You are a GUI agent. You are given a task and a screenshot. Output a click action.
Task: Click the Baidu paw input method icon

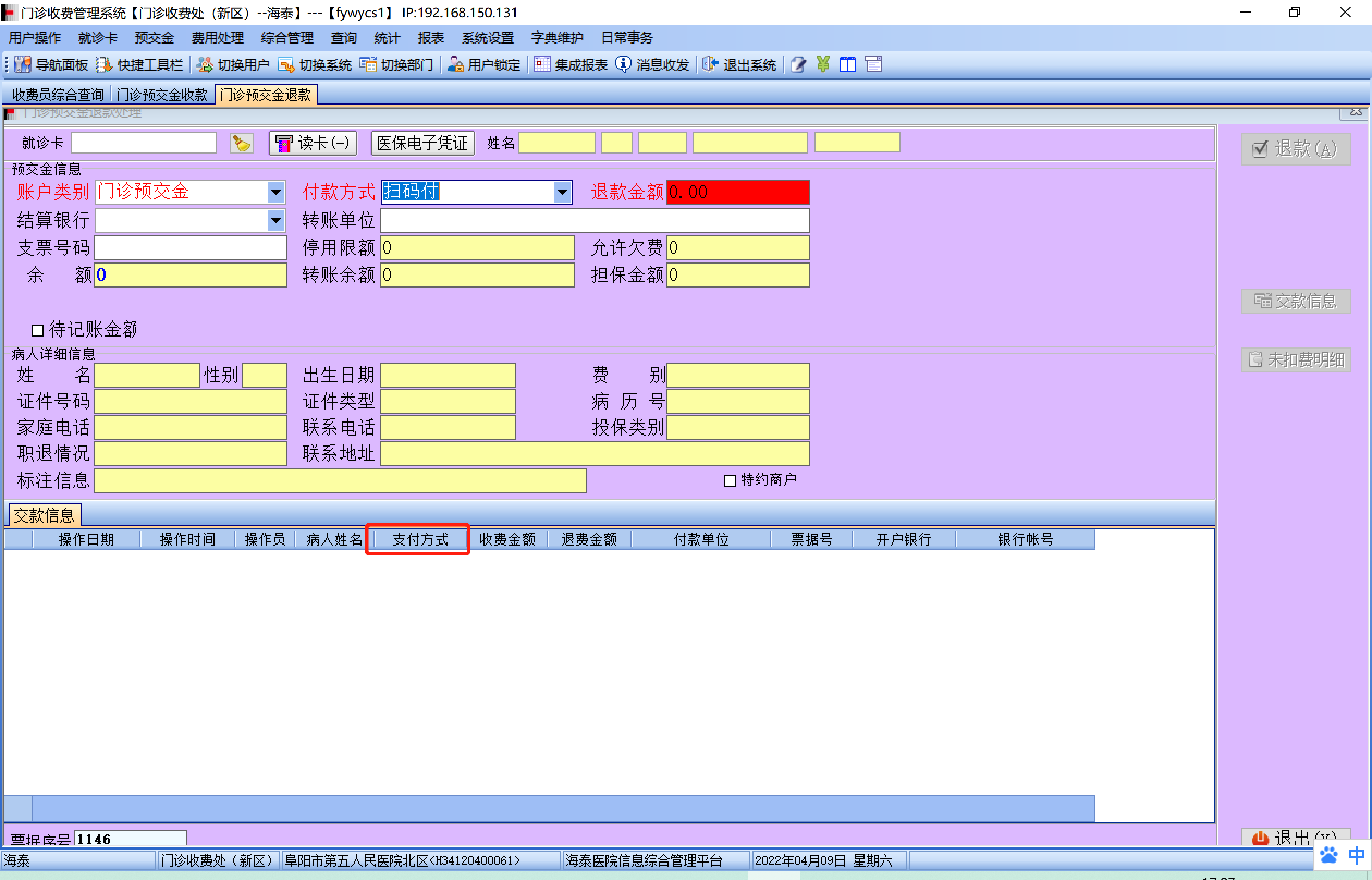tap(1328, 855)
